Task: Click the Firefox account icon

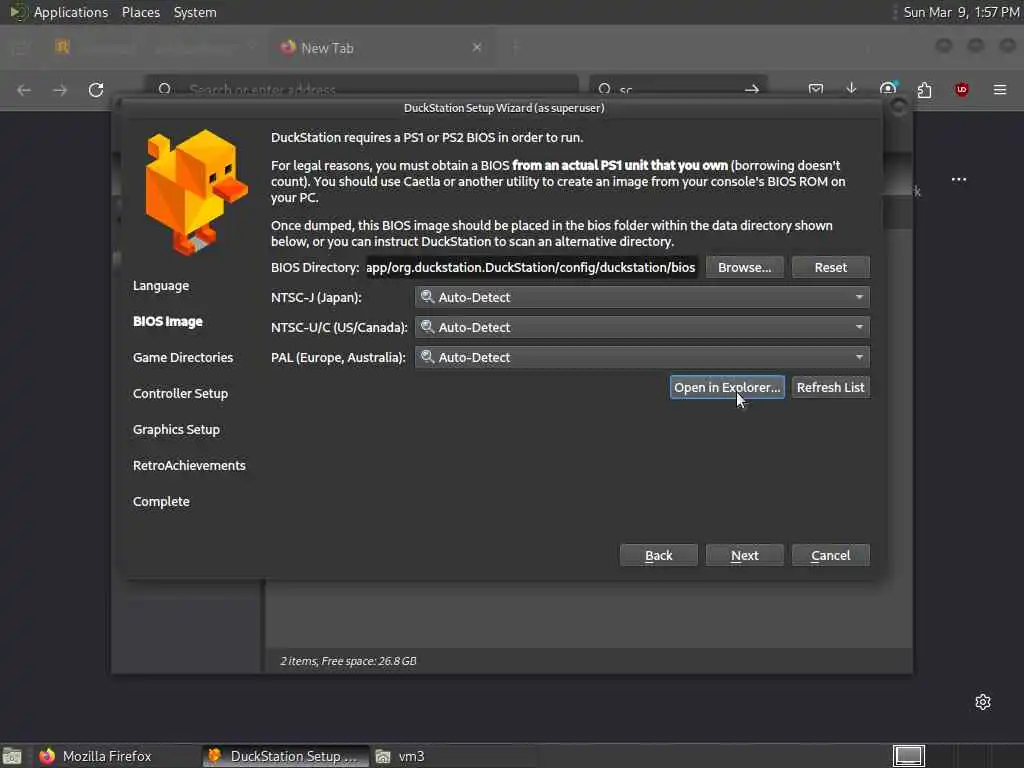Action: click(x=888, y=88)
